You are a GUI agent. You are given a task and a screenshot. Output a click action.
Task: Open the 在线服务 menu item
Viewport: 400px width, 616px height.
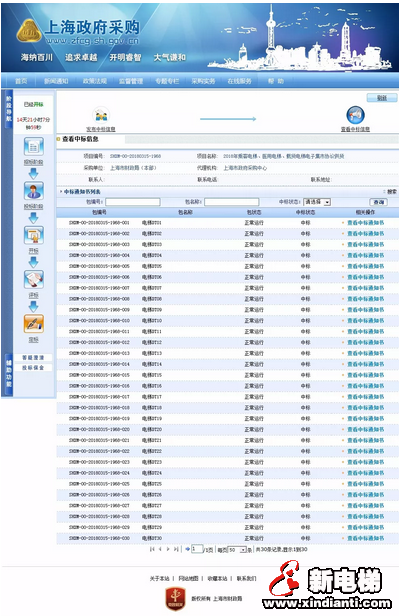point(239,81)
